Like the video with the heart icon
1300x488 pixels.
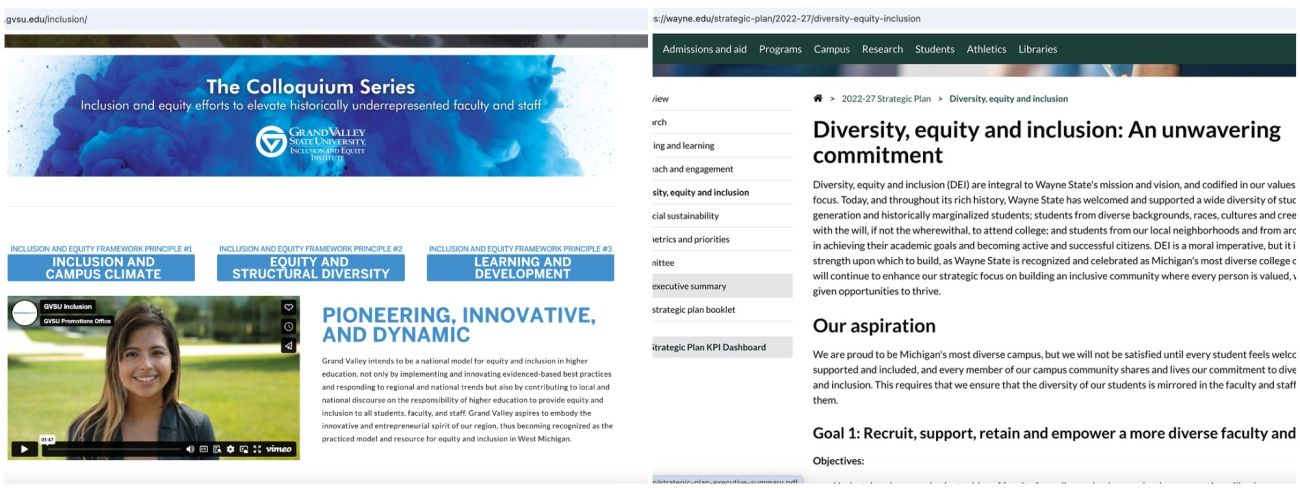[288, 307]
